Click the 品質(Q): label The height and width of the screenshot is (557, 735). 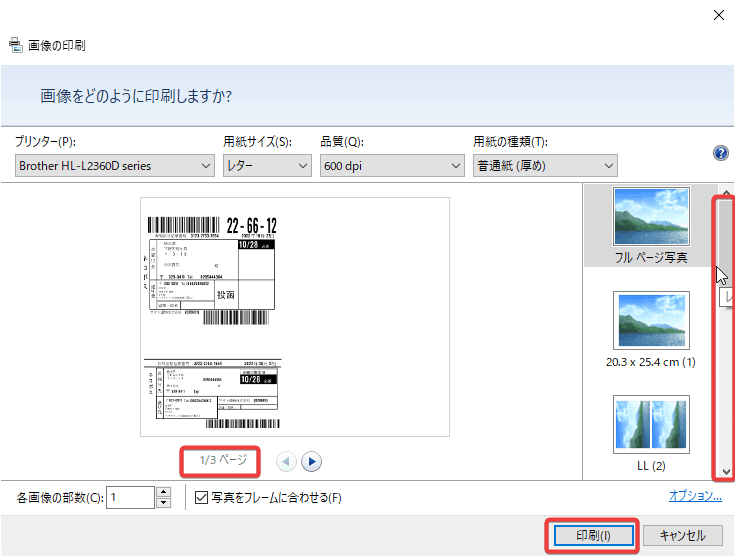[x=342, y=141]
